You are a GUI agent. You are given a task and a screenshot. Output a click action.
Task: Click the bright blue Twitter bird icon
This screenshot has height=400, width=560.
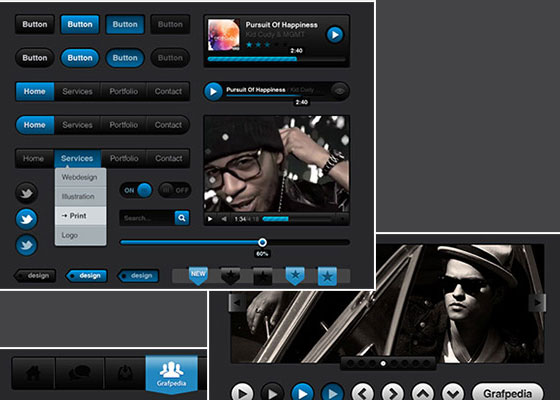pos(26,219)
